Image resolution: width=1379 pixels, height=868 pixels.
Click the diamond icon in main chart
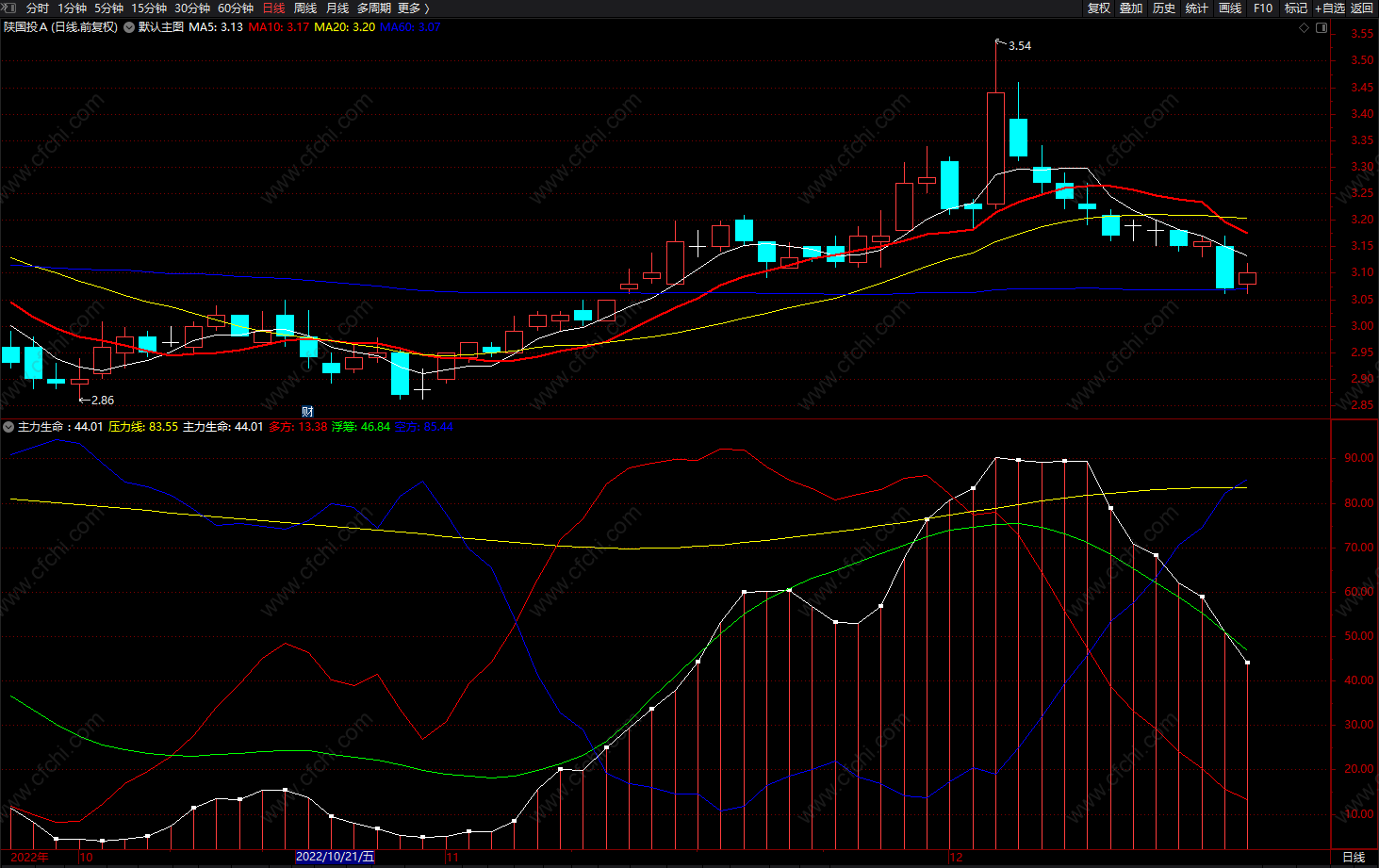(1305, 27)
